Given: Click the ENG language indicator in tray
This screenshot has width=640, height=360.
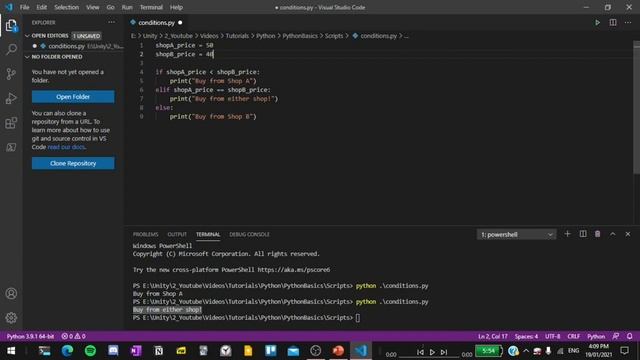Looking at the screenshot, I should pos(573,351).
